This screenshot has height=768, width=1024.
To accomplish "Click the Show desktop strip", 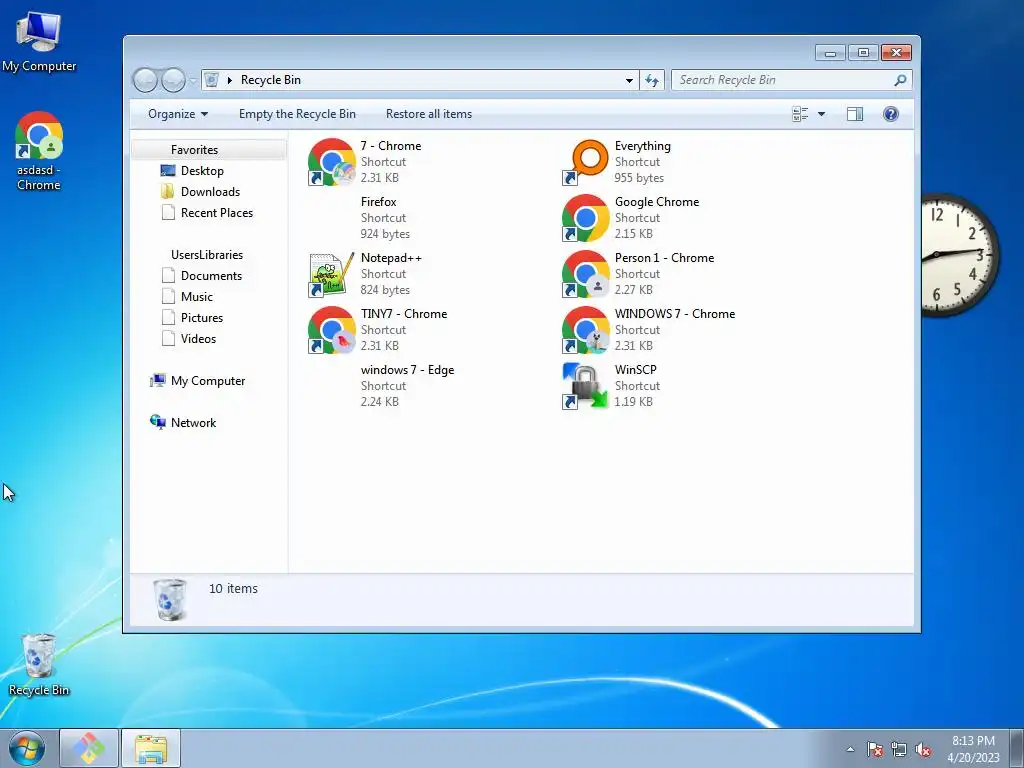I will tap(1017, 748).
